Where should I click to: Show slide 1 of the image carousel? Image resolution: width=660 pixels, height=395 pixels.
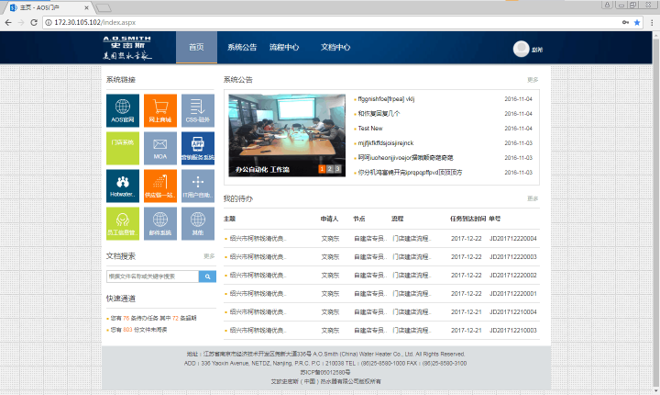tap(322, 169)
